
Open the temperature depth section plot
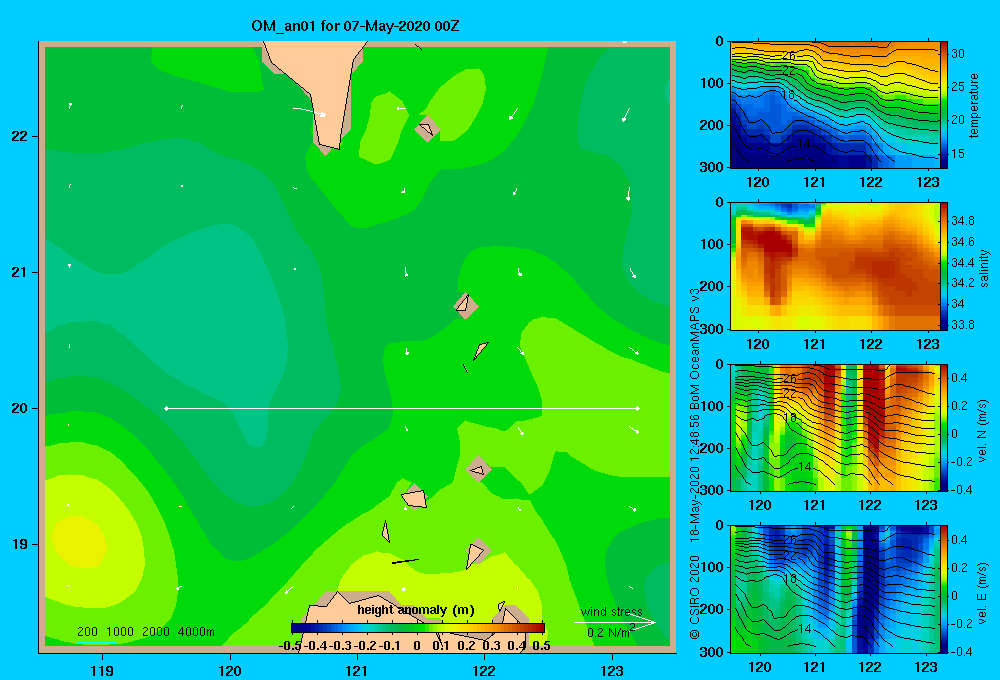834,105
